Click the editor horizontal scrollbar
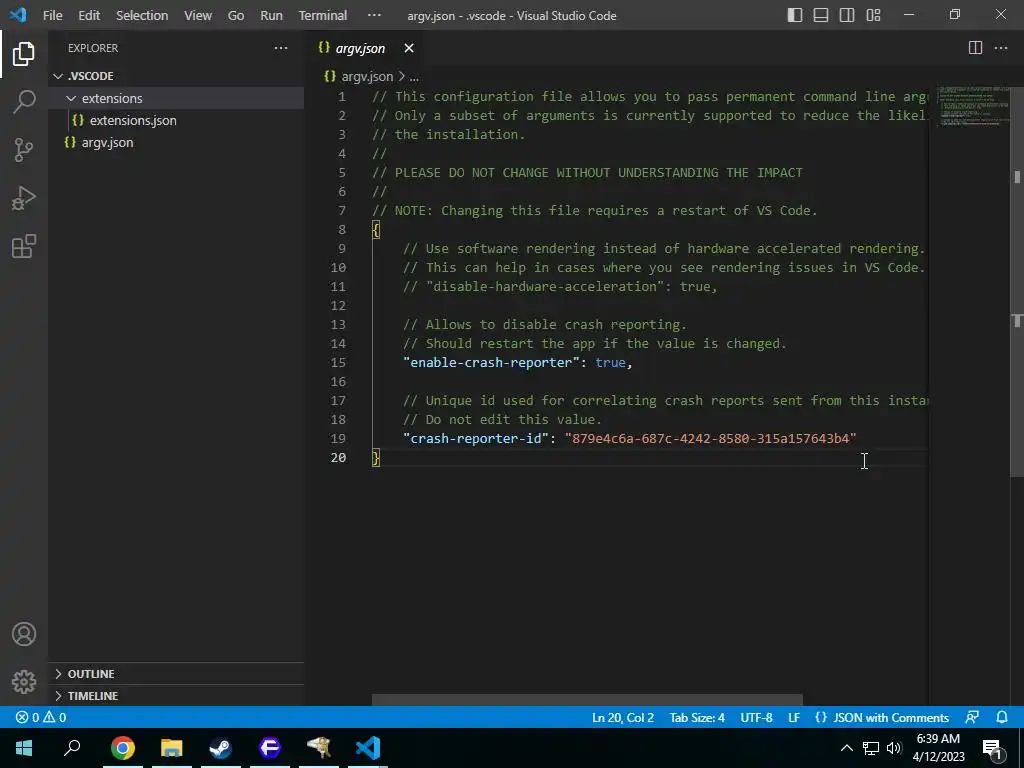Viewport: 1024px width, 768px height. click(x=587, y=700)
